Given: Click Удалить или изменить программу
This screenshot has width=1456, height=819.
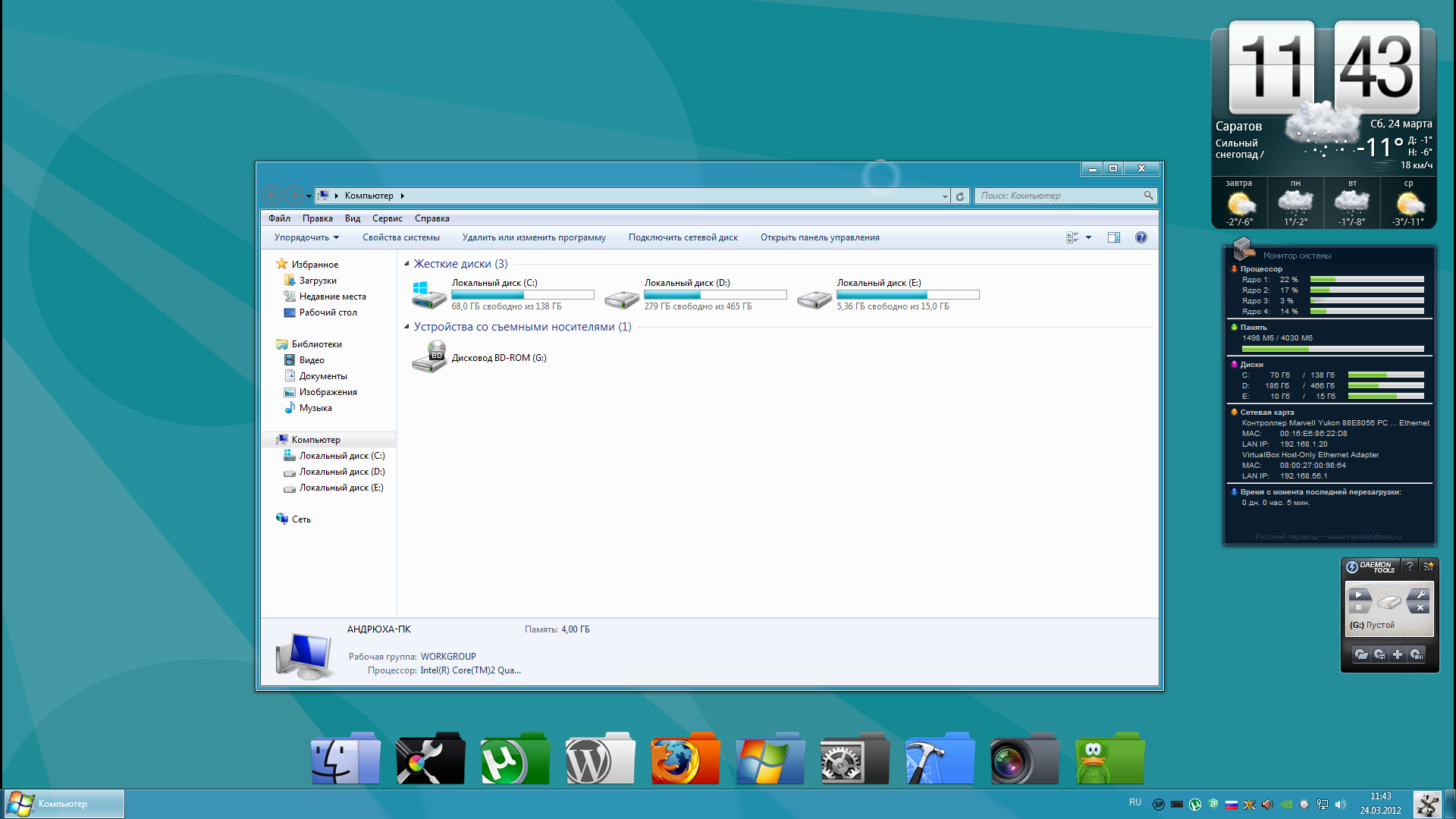Looking at the screenshot, I should [534, 237].
